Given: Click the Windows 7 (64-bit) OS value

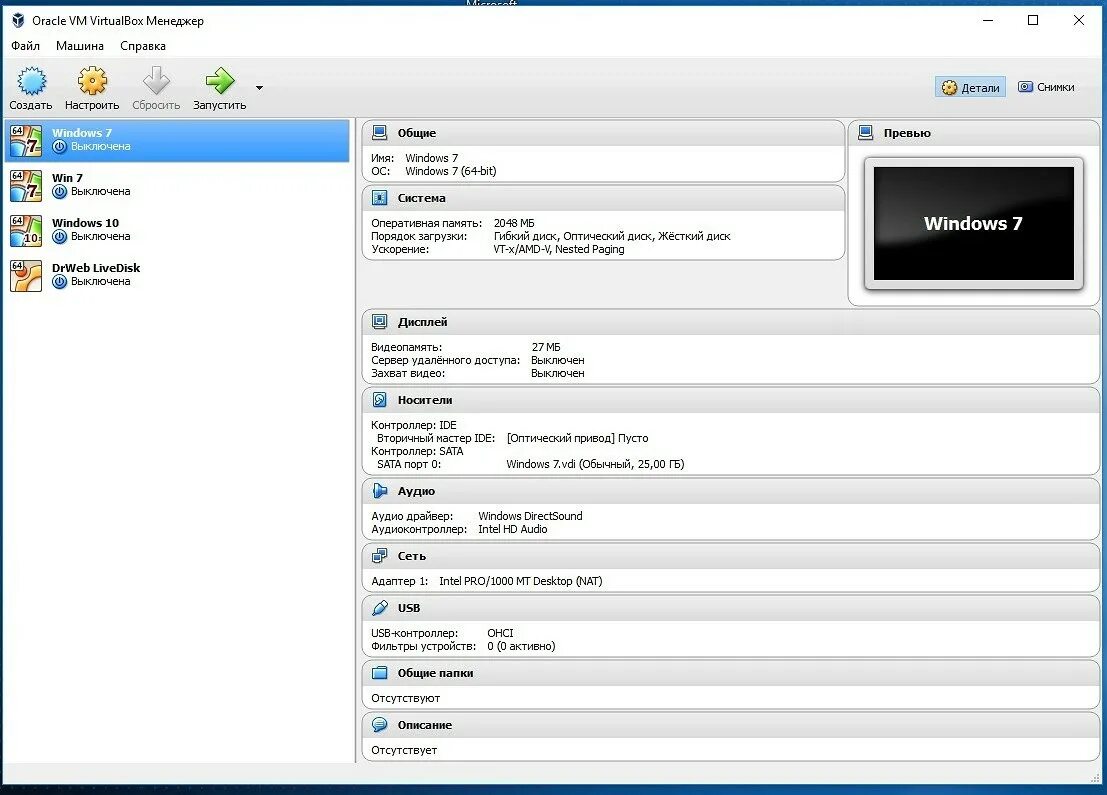Looking at the screenshot, I should tap(450, 172).
